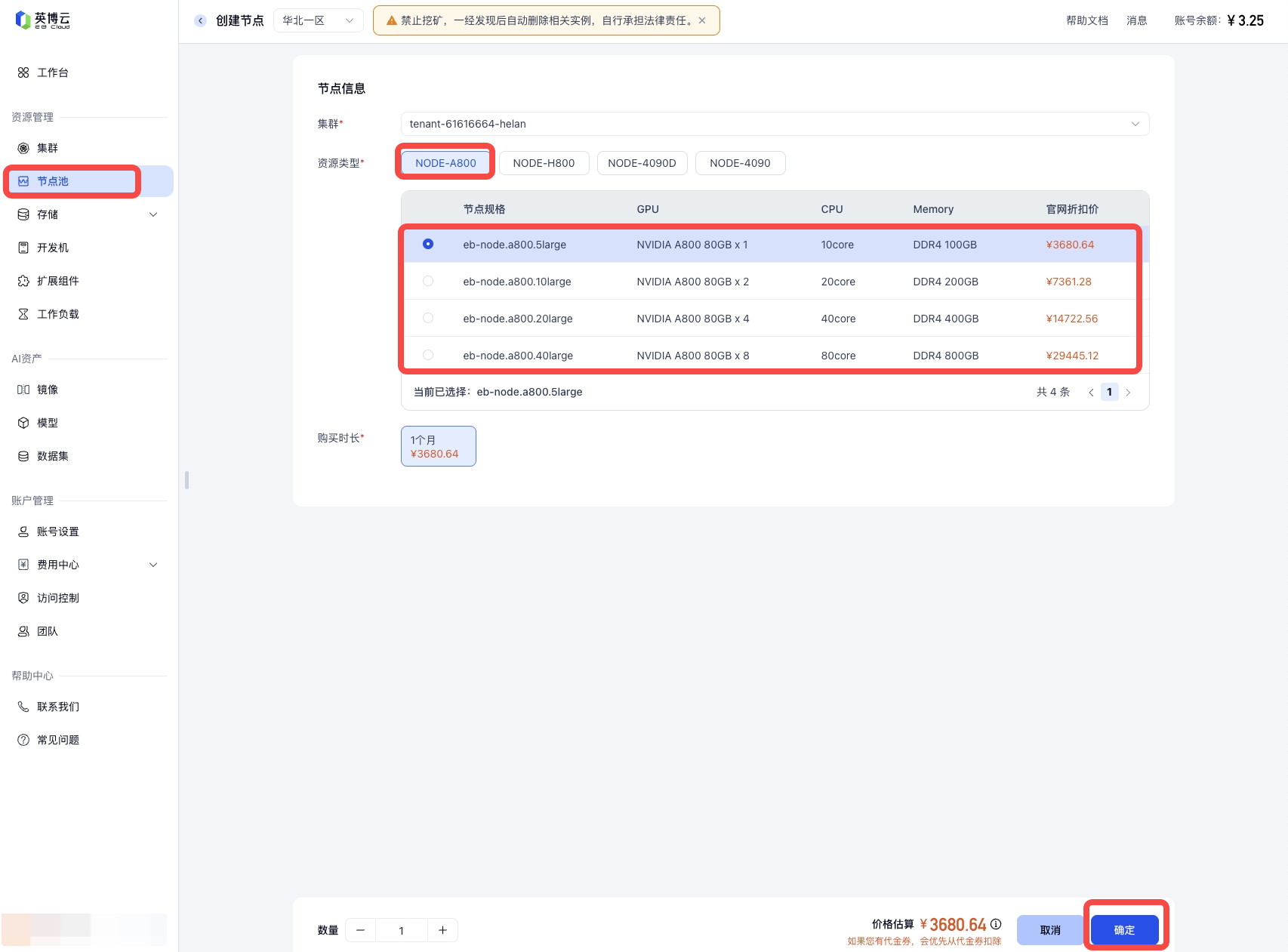Click the 确定 confirm button
Image resolution: width=1288 pixels, height=952 pixels.
coord(1125,930)
